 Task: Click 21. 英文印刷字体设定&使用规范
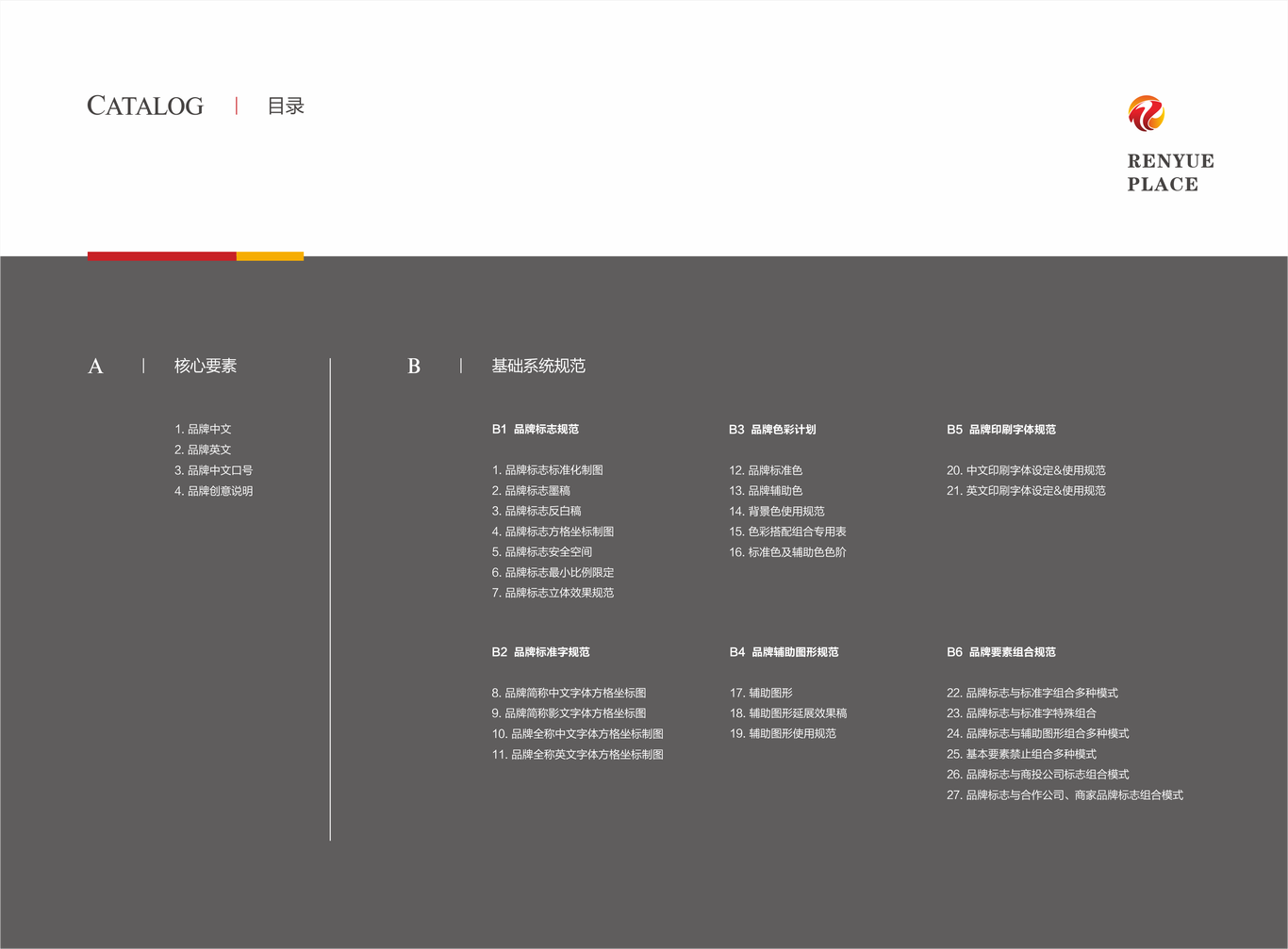[1026, 491]
